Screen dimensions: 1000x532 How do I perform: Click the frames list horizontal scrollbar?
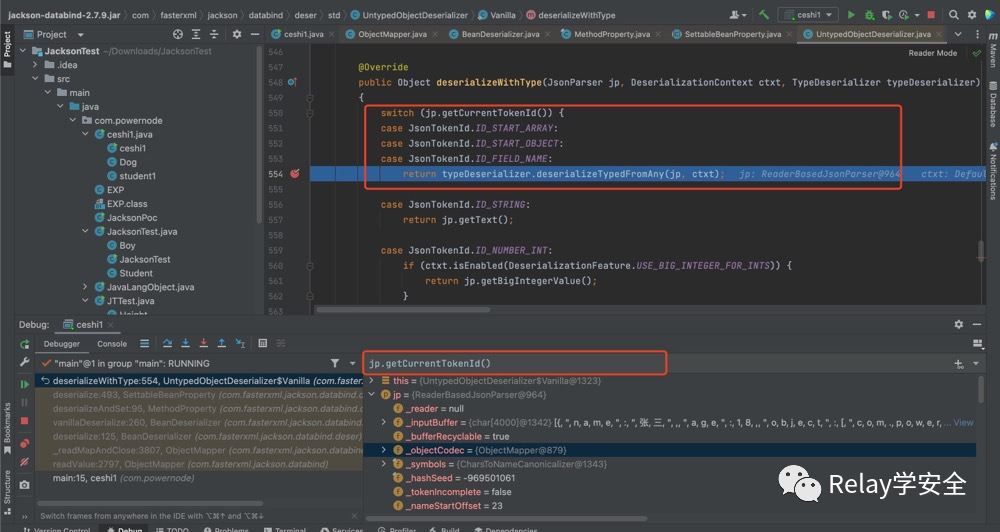[150, 503]
